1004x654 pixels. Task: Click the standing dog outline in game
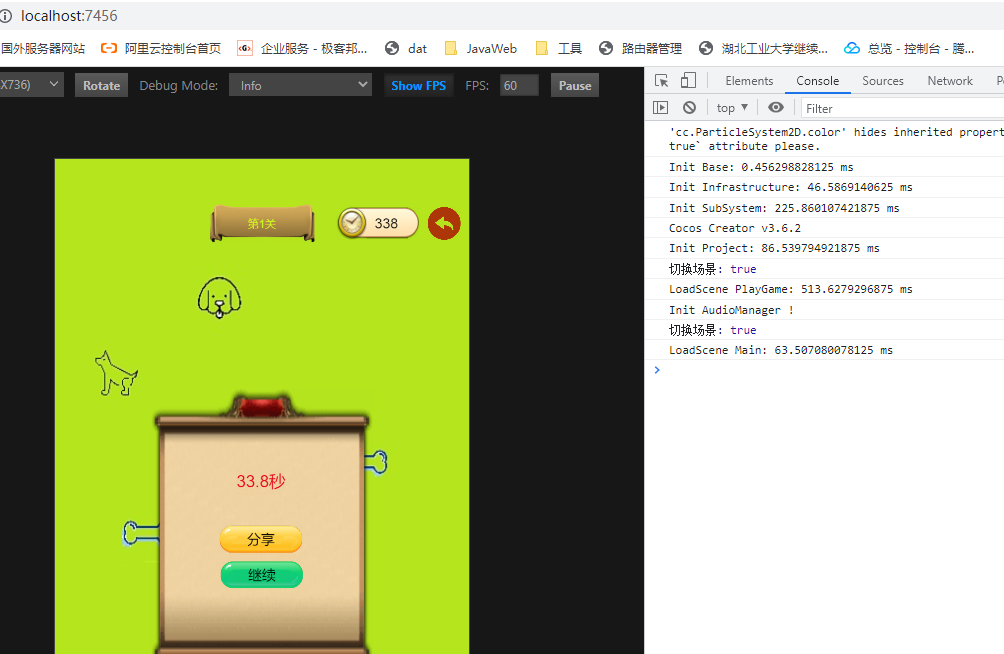coord(116,373)
